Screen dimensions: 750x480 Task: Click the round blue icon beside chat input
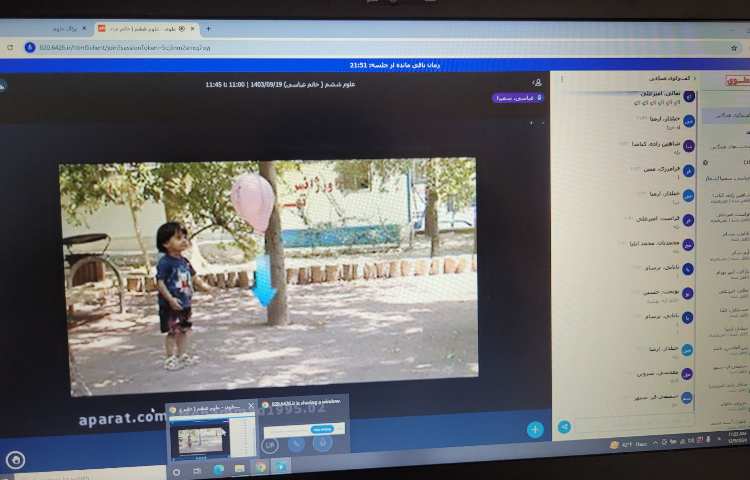[564, 427]
